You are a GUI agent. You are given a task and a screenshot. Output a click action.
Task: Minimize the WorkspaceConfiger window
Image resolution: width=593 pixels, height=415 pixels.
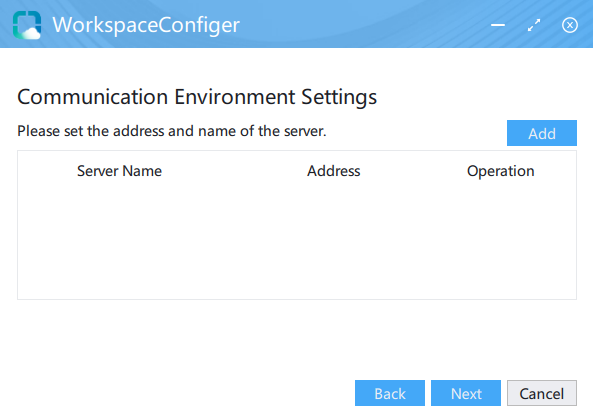(x=498, y=25)
